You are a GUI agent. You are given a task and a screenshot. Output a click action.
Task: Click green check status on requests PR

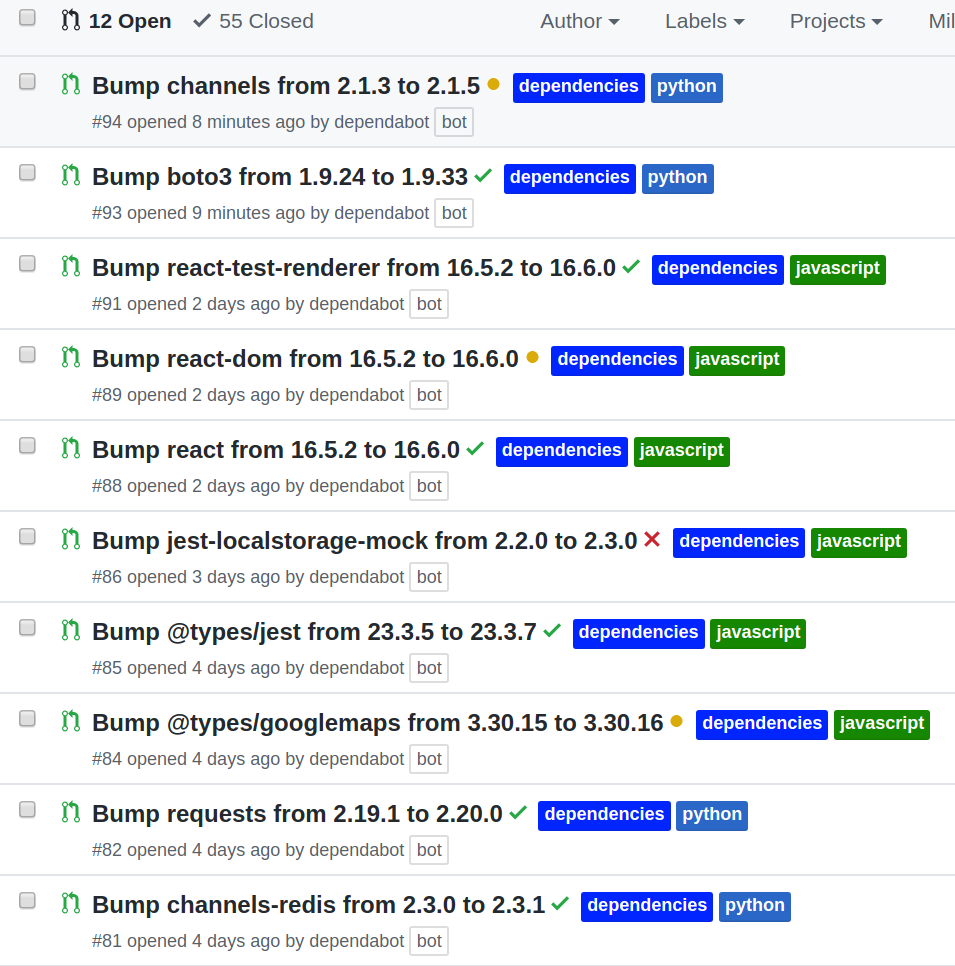click(x=518, y=813)
